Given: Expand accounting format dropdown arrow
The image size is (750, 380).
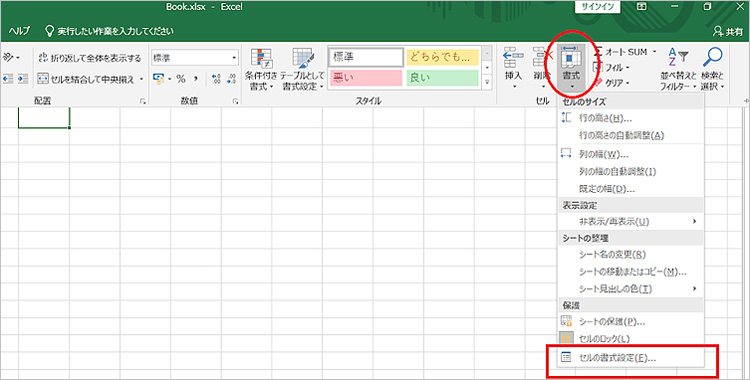Looking at the screenshot, I should click(169, 79).
